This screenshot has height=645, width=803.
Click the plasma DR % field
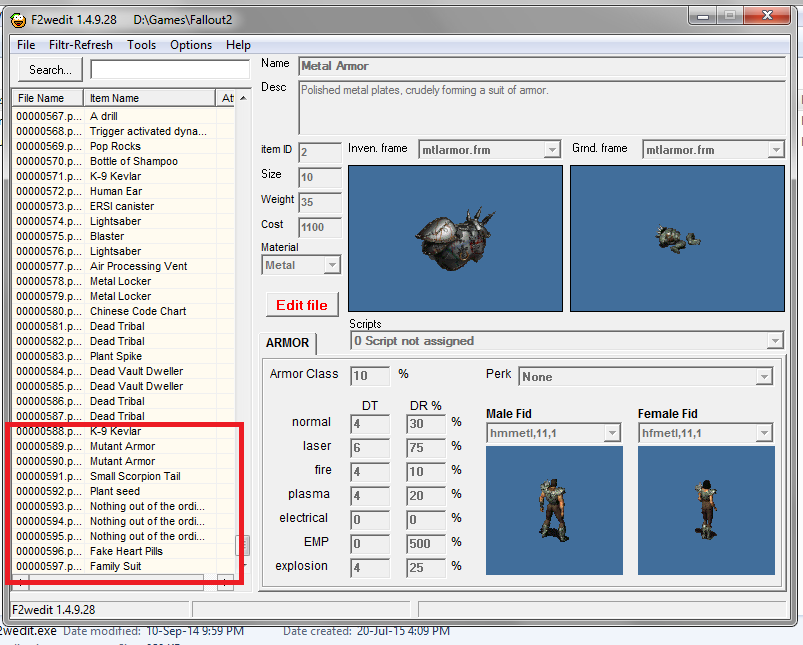click(426, 495)
